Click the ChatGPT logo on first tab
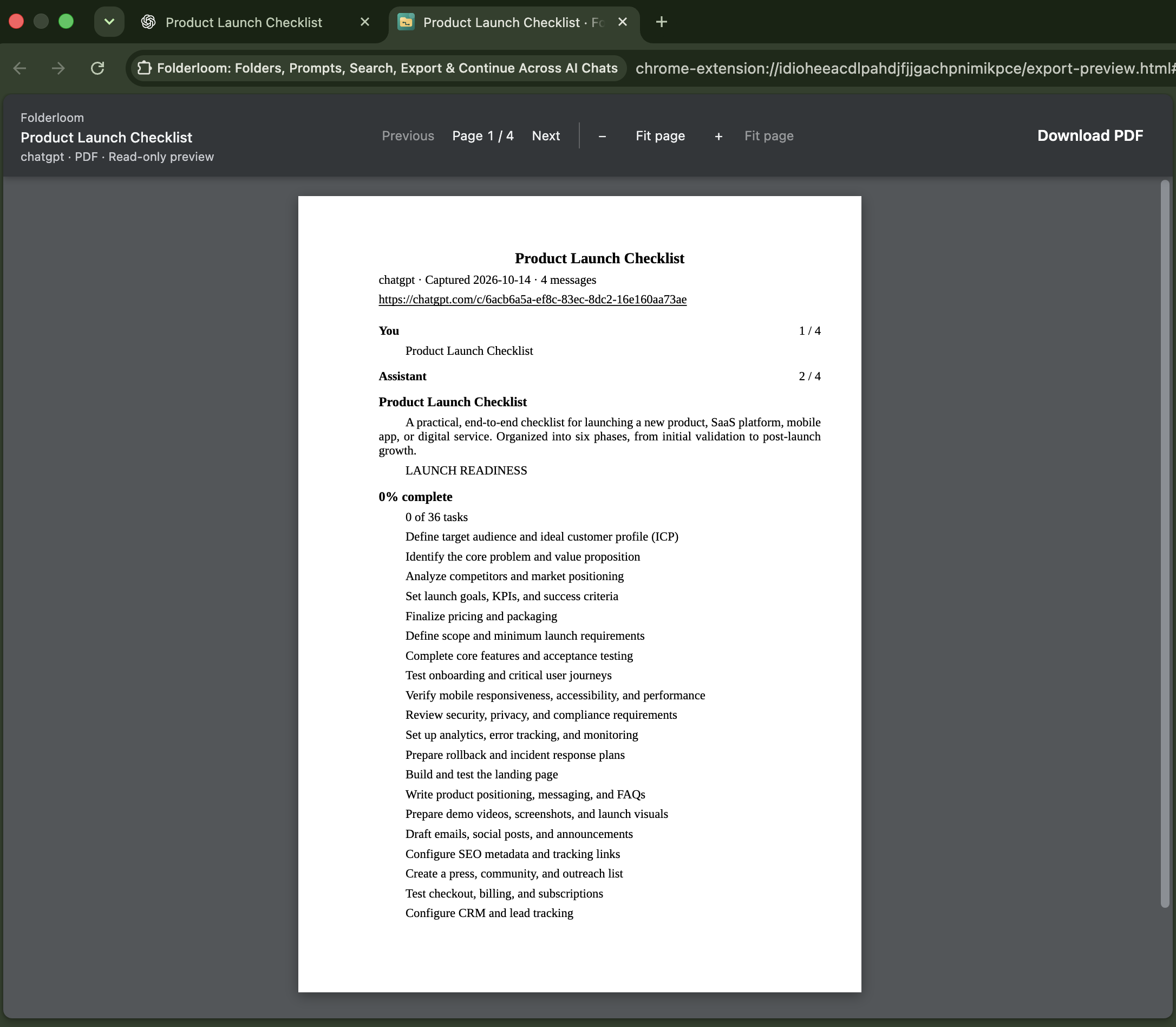1176x1027 pixels. 148,22
